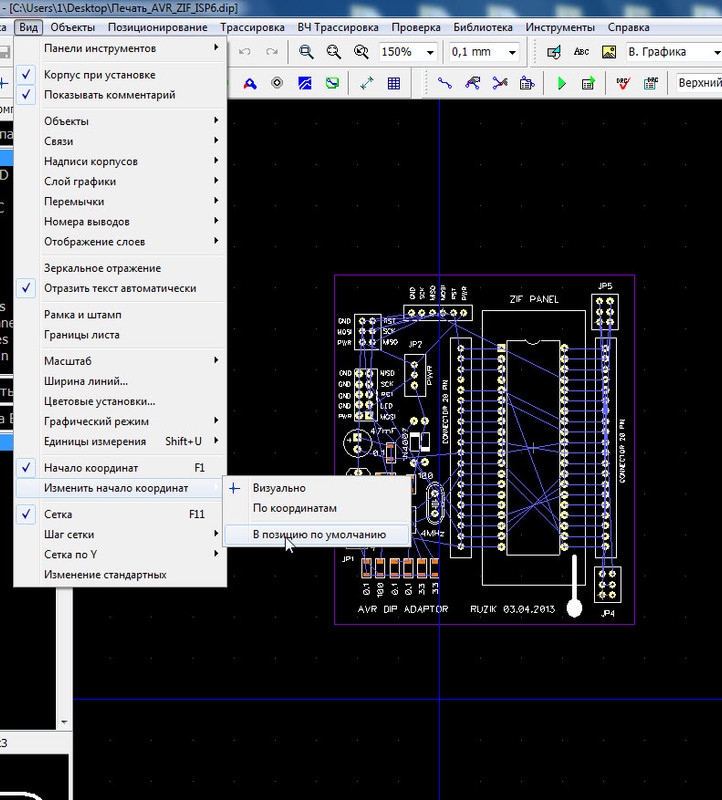Viewport: 722px width, 800px height.
Task: Click the insert picture icon
Action: point(609,52)
